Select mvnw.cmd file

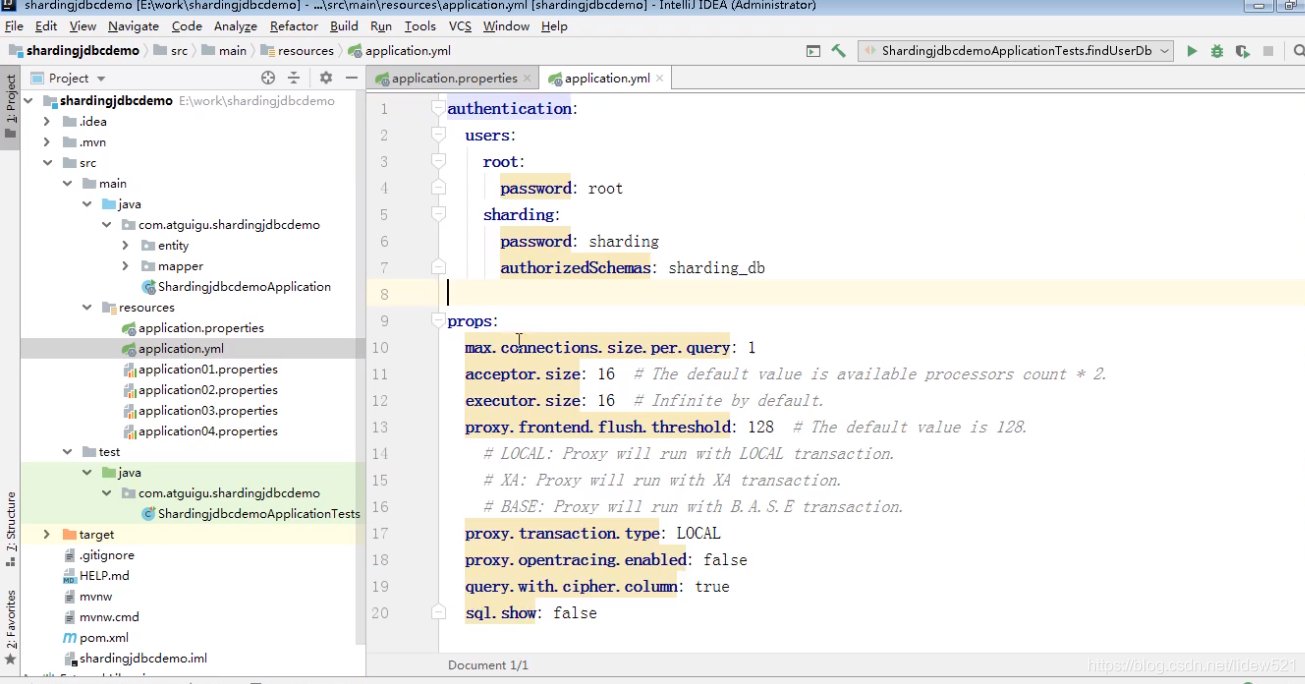point(110,617)
